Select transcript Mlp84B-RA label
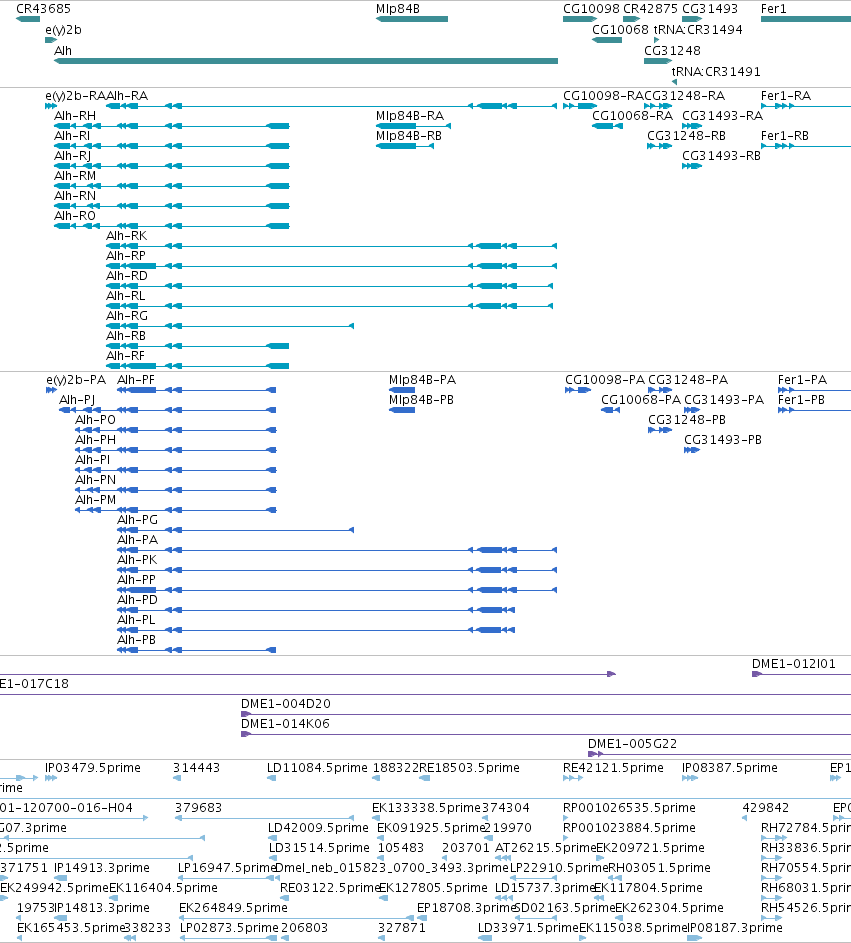 [410, 115]
